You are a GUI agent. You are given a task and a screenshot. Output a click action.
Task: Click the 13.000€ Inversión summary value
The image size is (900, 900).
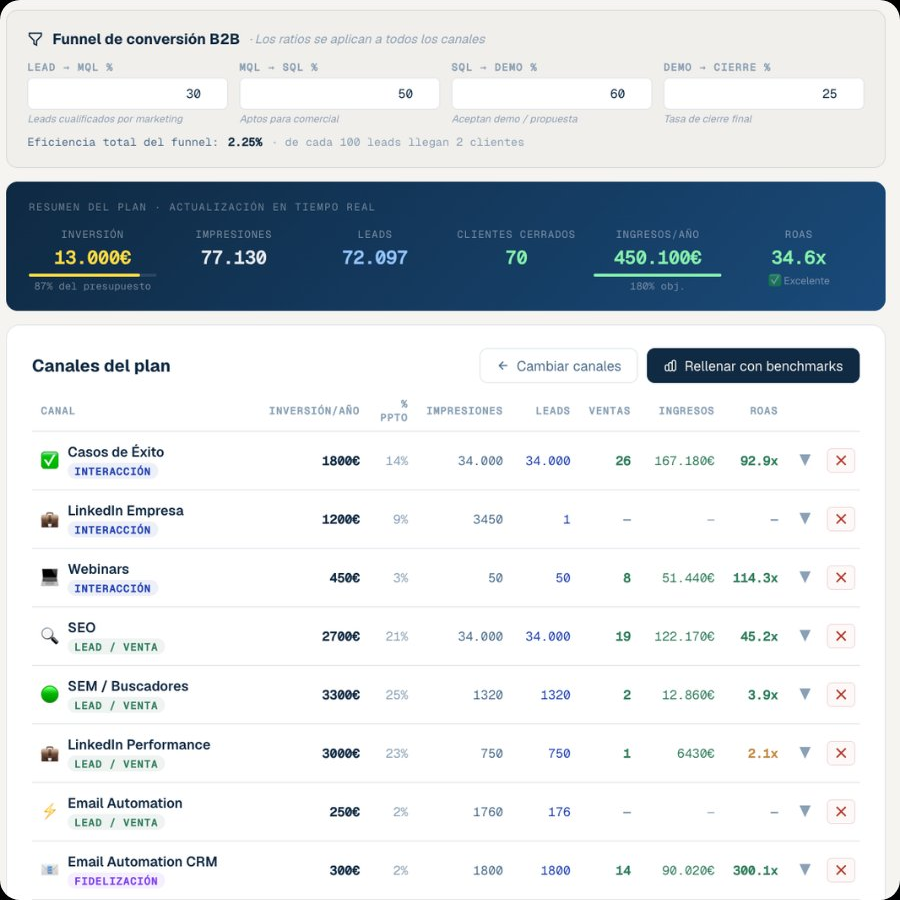92,258
